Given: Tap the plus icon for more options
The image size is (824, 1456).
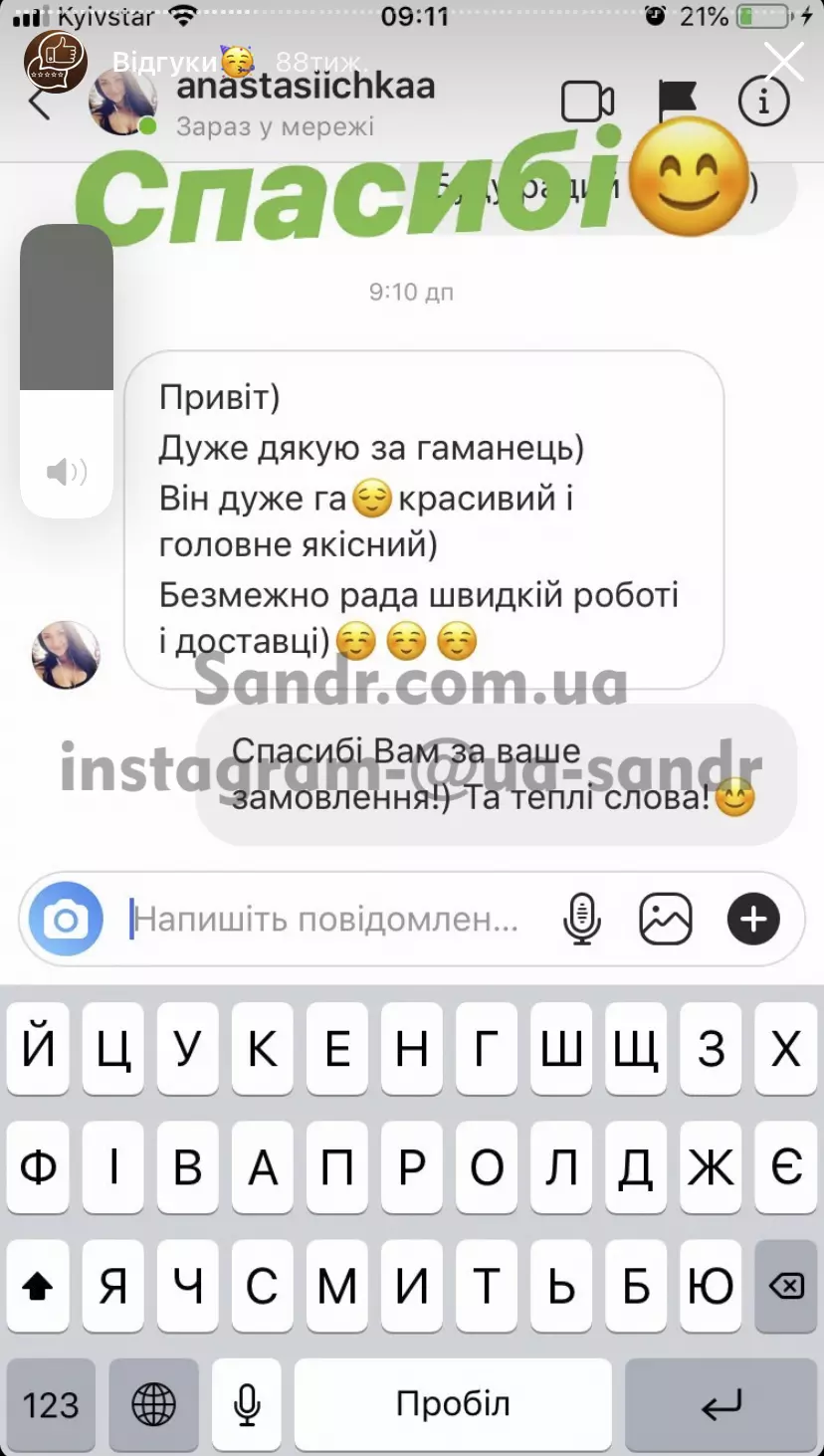Looking at the screenshot, I should point(753,919).
